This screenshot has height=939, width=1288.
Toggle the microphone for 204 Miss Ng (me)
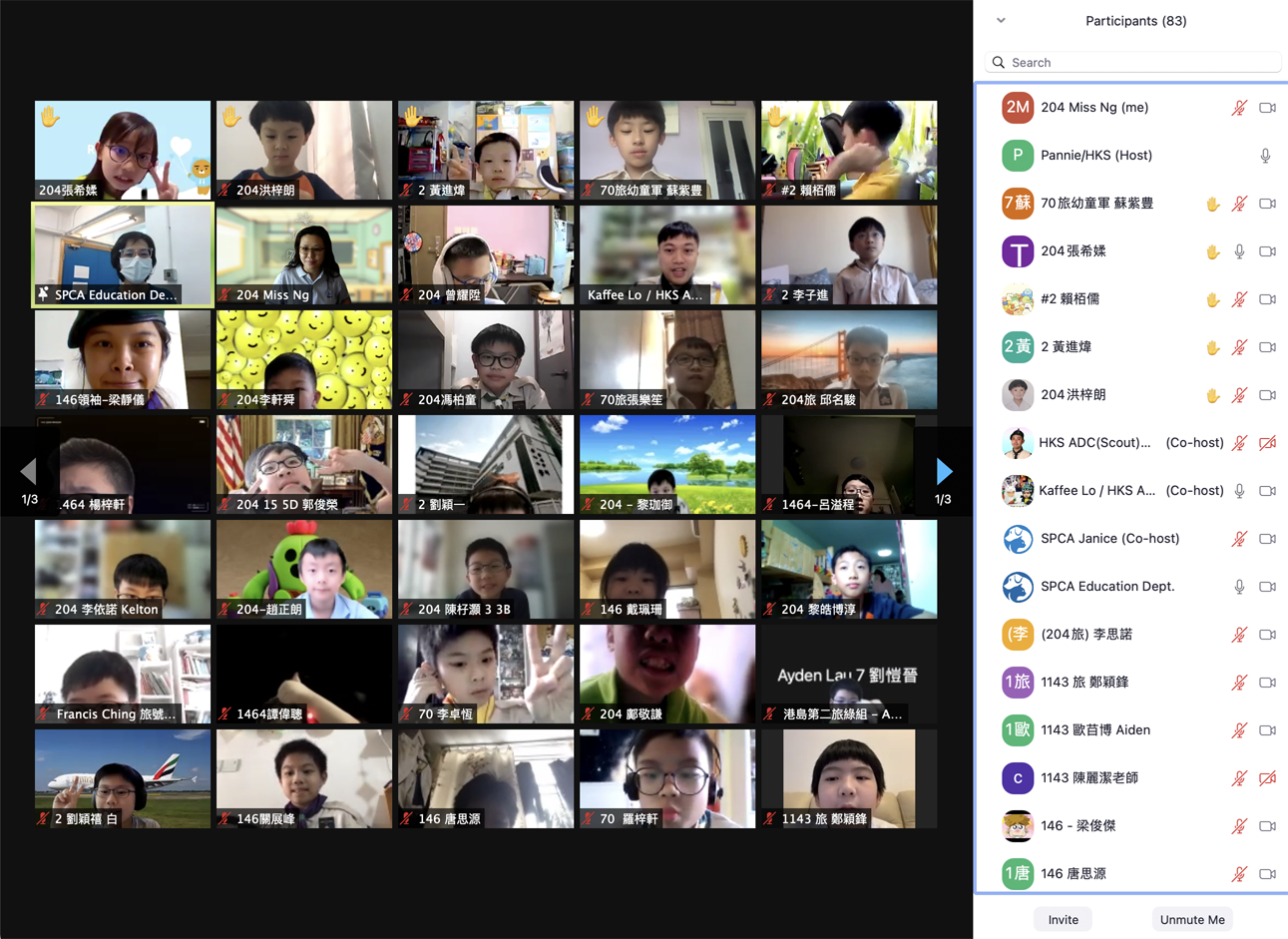coord(1239,108)
